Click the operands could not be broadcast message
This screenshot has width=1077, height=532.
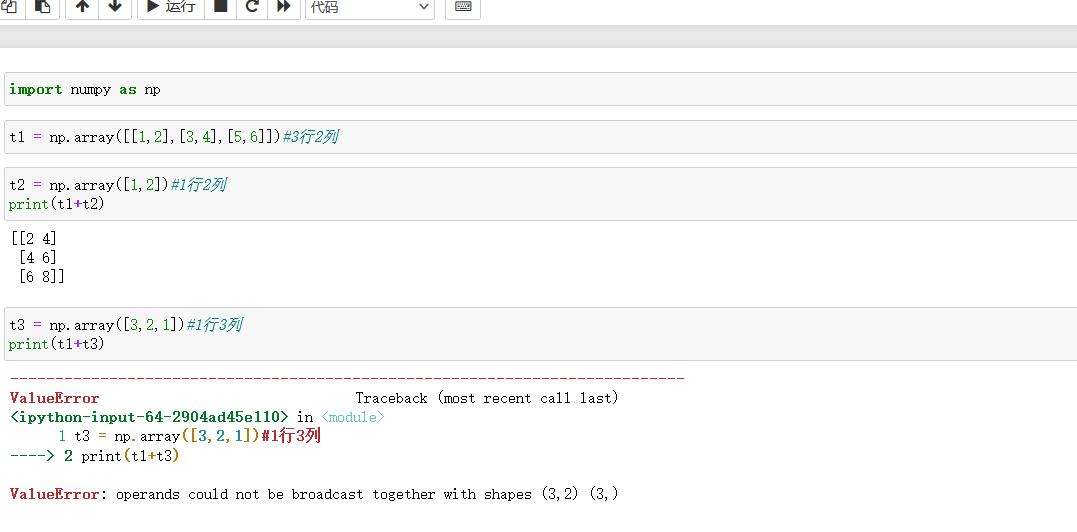(x=367, y=494)
